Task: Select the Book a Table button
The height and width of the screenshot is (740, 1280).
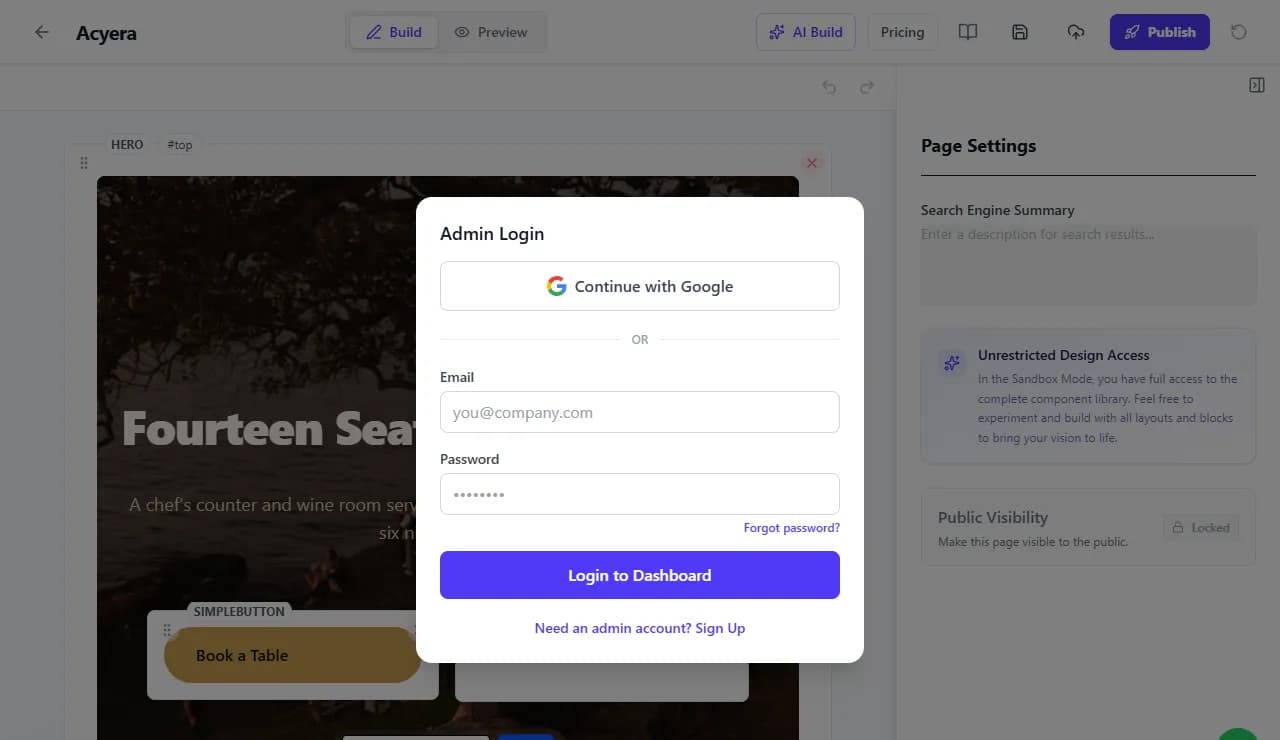Action: coord(293,655)
